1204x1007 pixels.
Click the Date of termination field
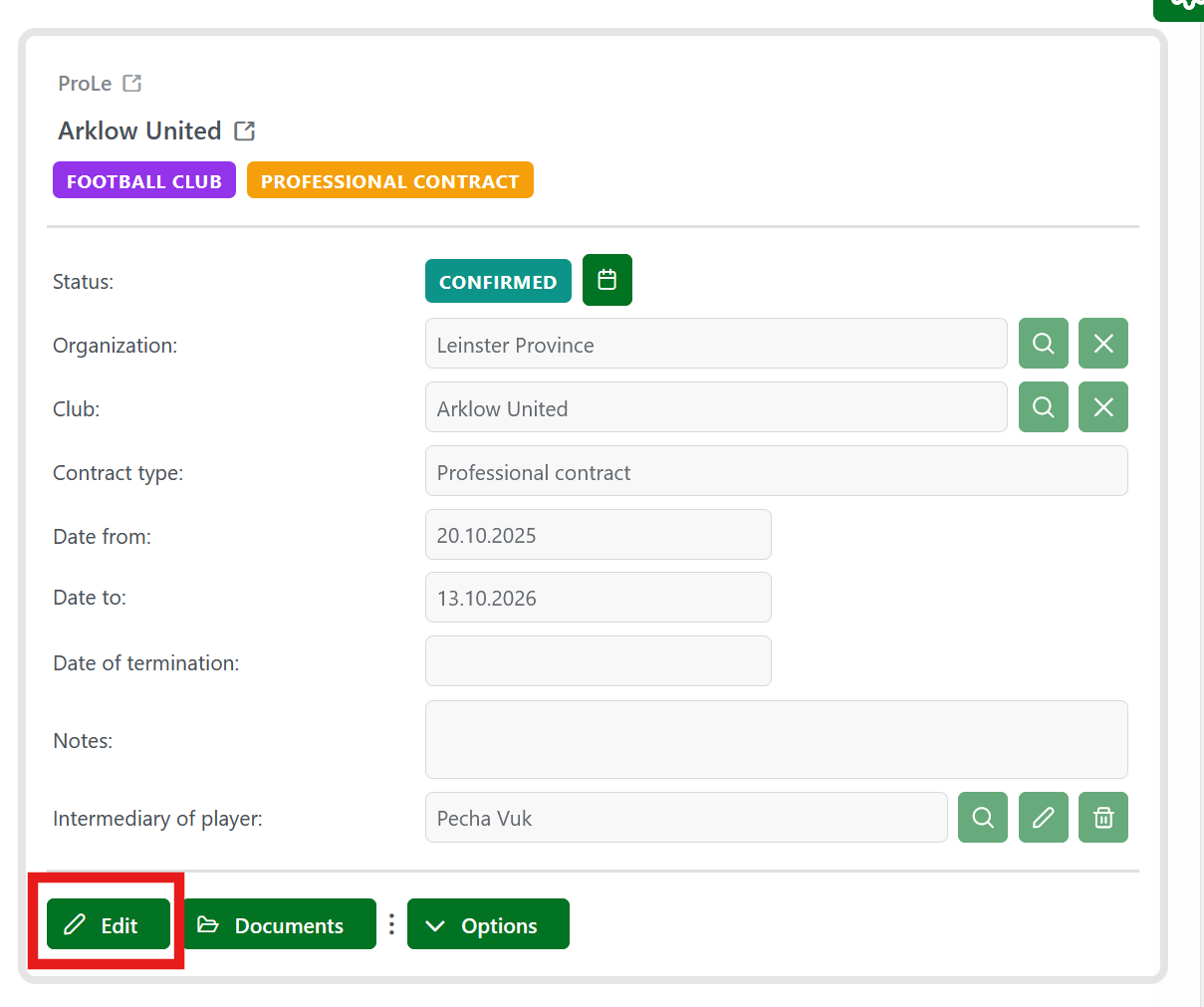pos(598,661)
